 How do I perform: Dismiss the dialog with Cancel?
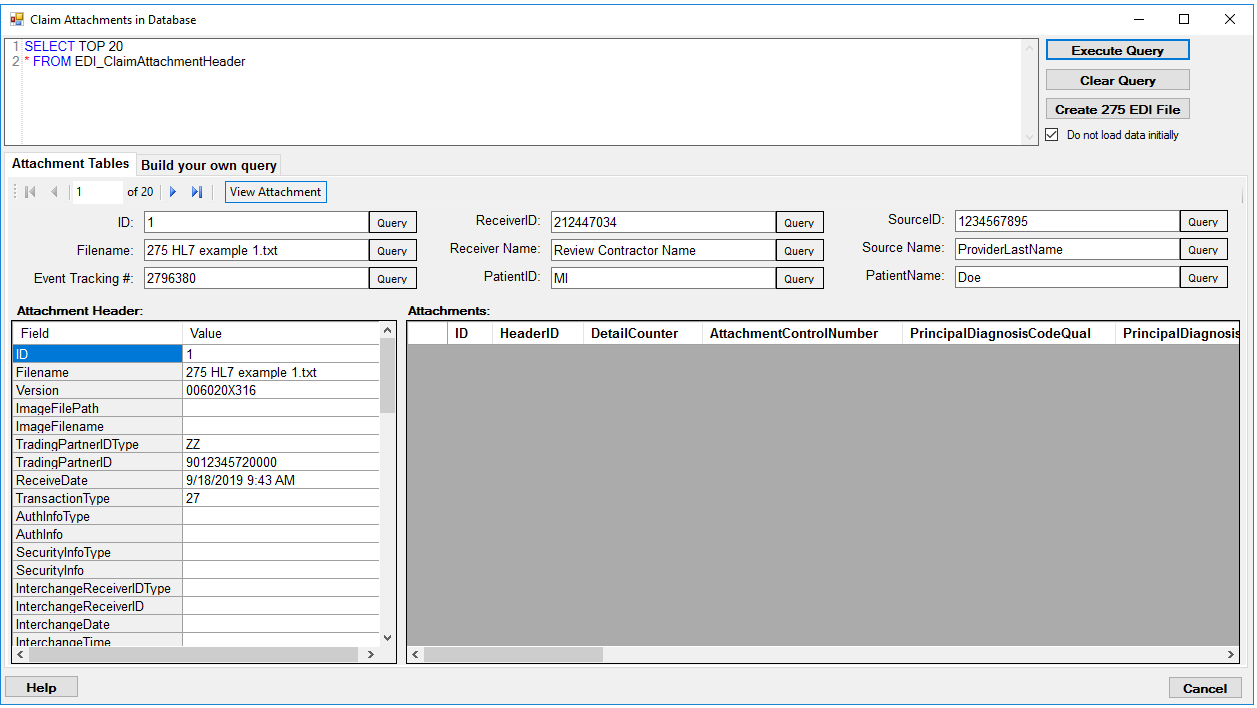pos(1205,688)
